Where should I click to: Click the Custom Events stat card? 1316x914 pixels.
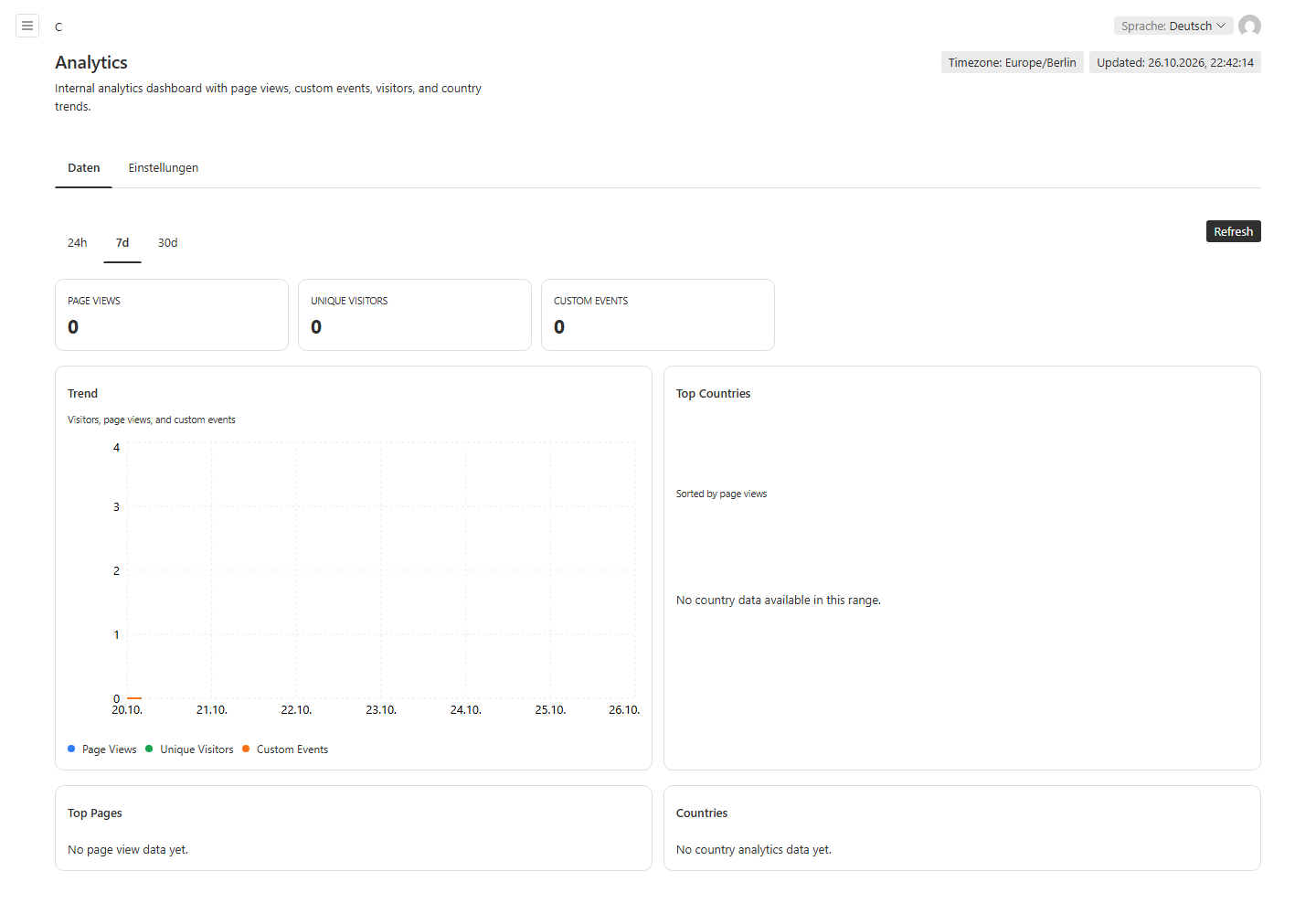tap(658, 315)
